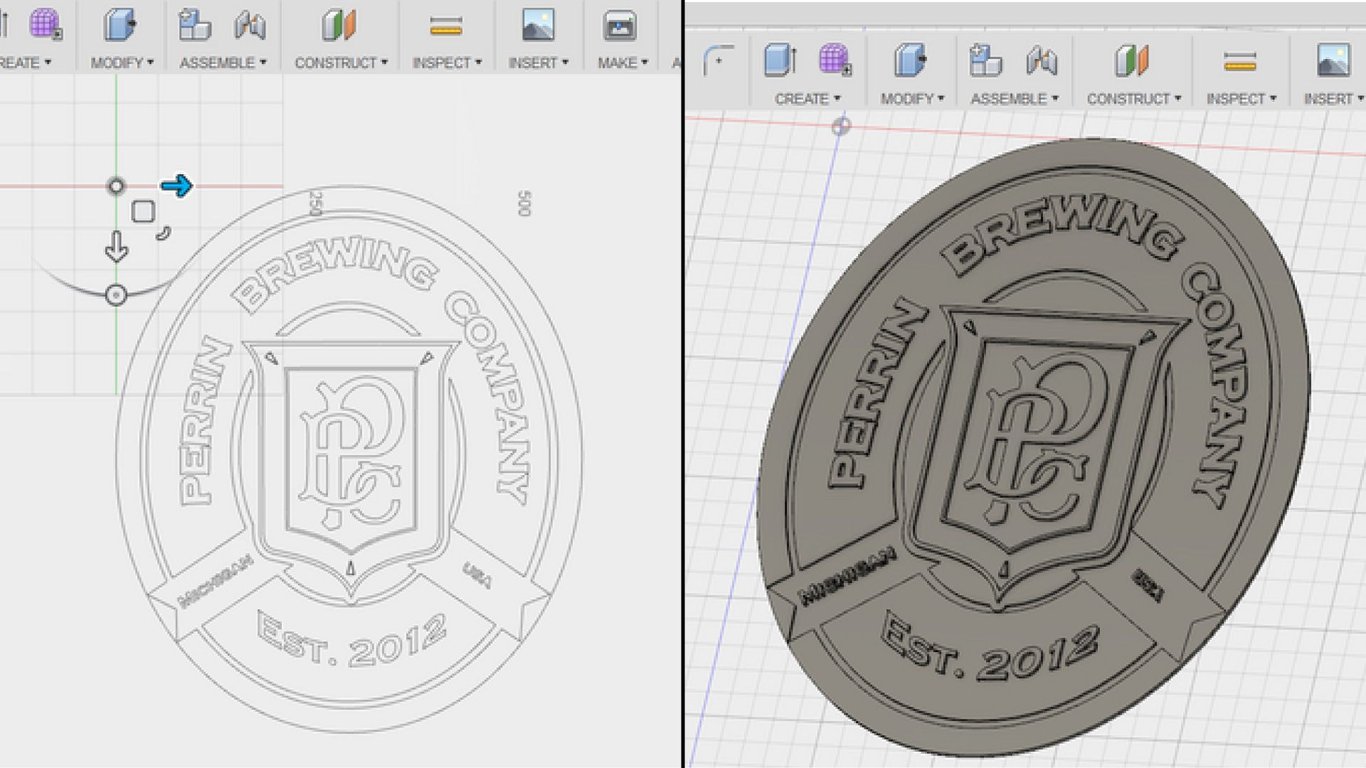Click the Joint icon in right window
This screenshot has height=768, width=1366.
click(1041, 60)
